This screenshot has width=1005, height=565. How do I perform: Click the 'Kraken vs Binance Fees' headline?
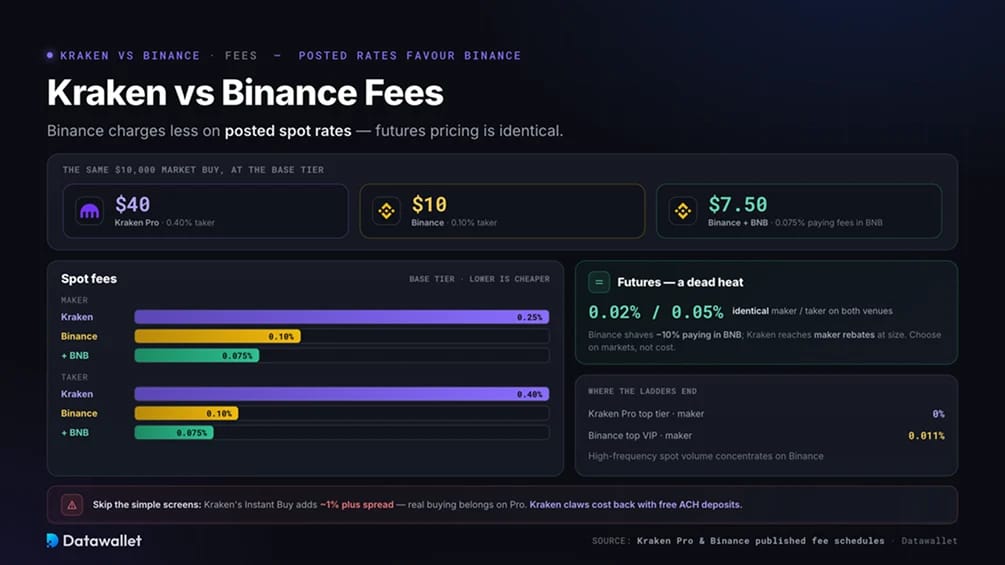pos(245,92)
